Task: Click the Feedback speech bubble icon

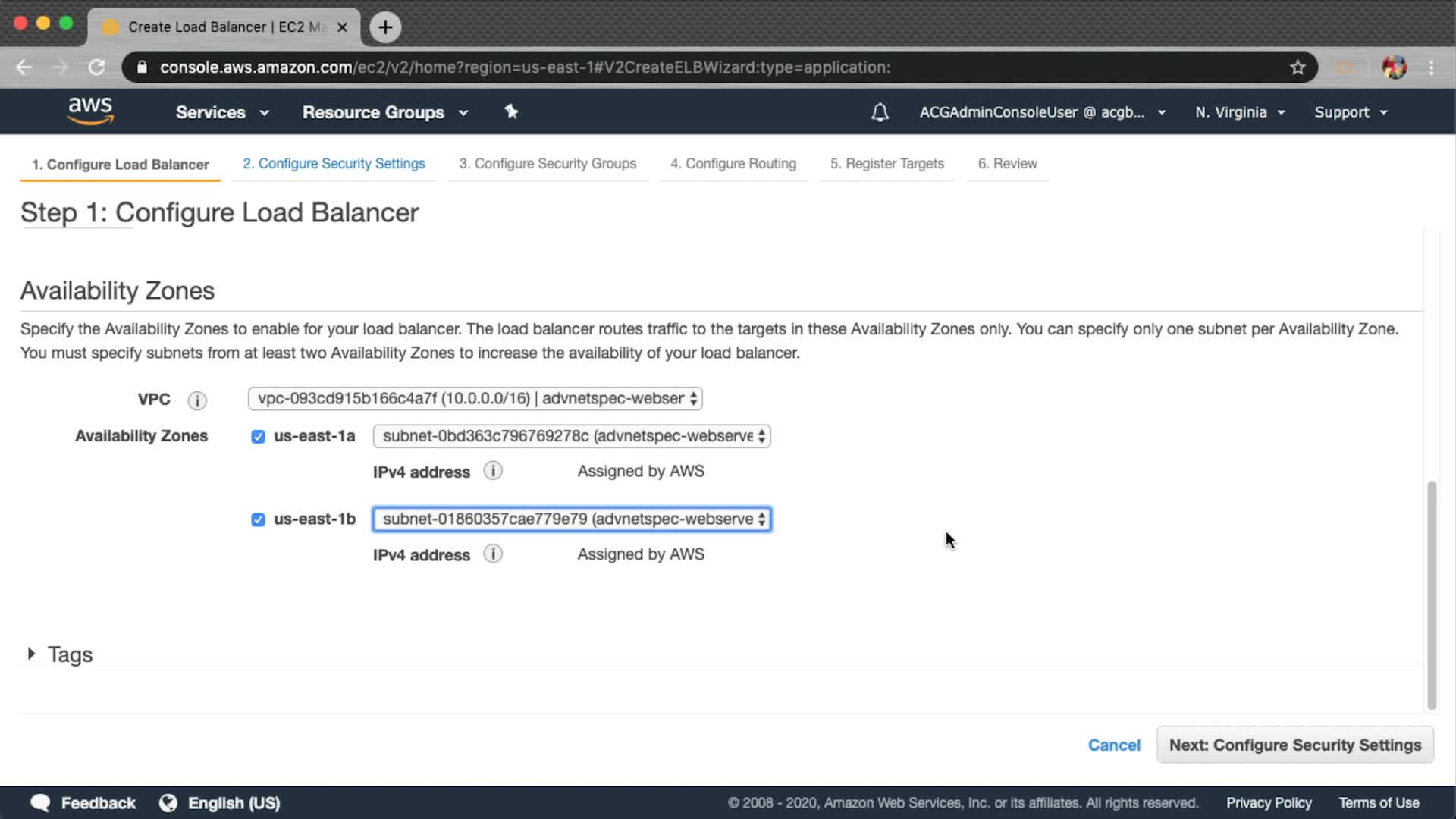Action: click(41, 802)
